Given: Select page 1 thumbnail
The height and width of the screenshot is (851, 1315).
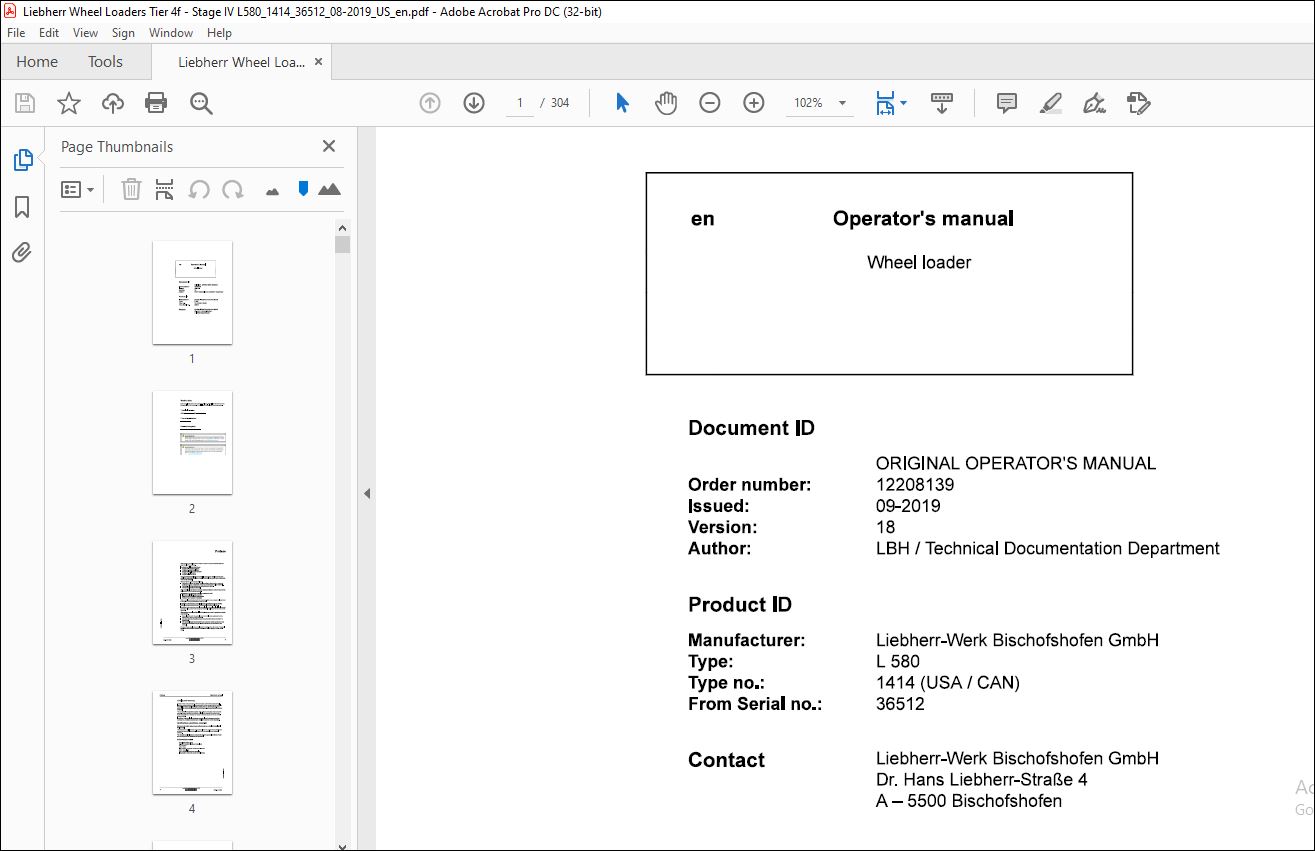Looking at the screenshot, I should [192, 292].
